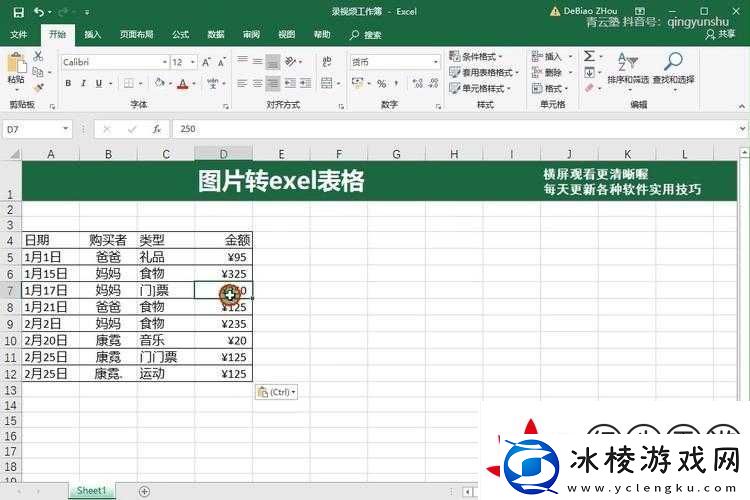Click the Cut scissors icon
The image size is (750, 500).
[38, 56]
